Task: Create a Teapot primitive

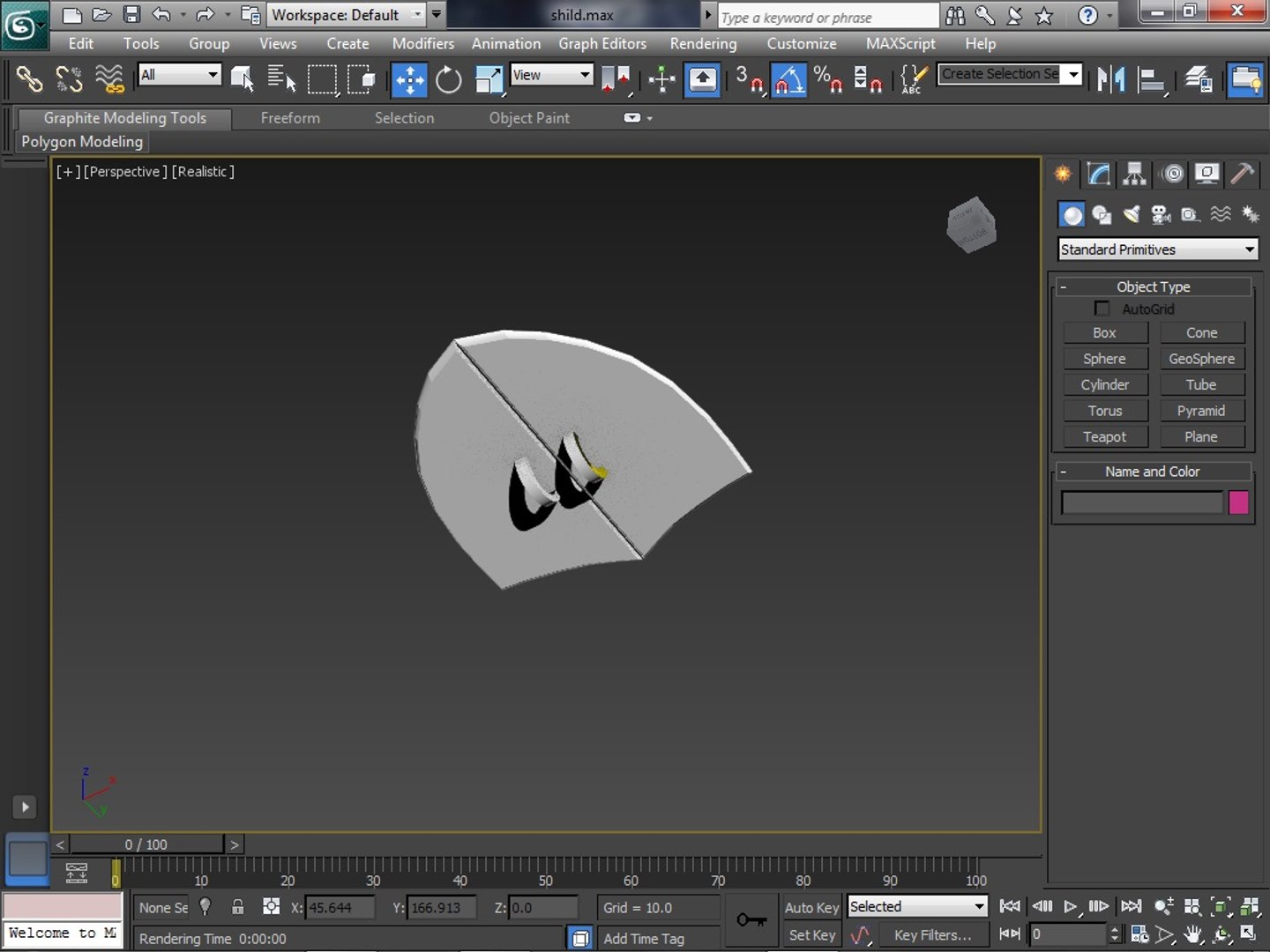Action: 1105,436
